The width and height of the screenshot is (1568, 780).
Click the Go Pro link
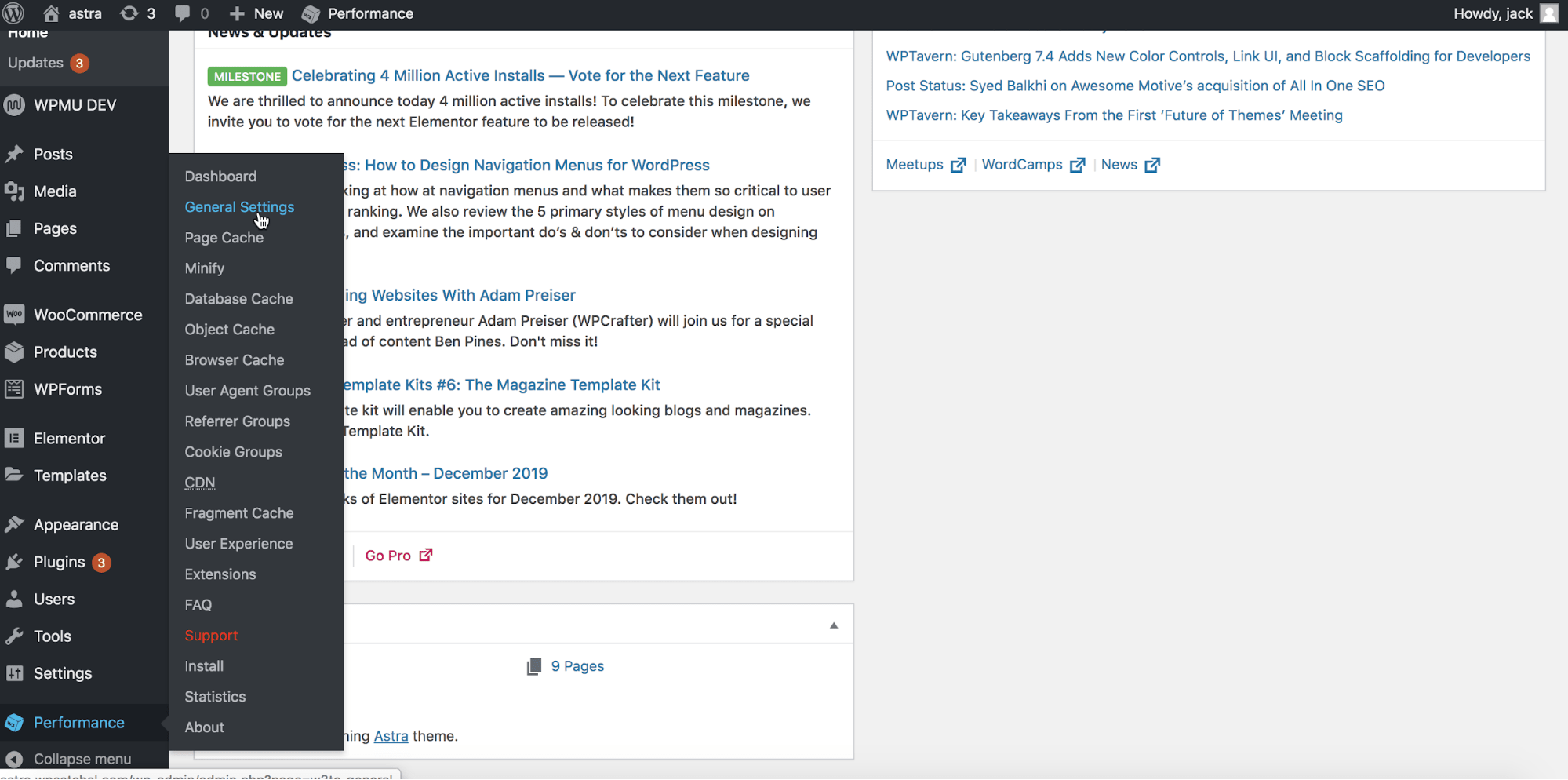[x=398, y=556]
